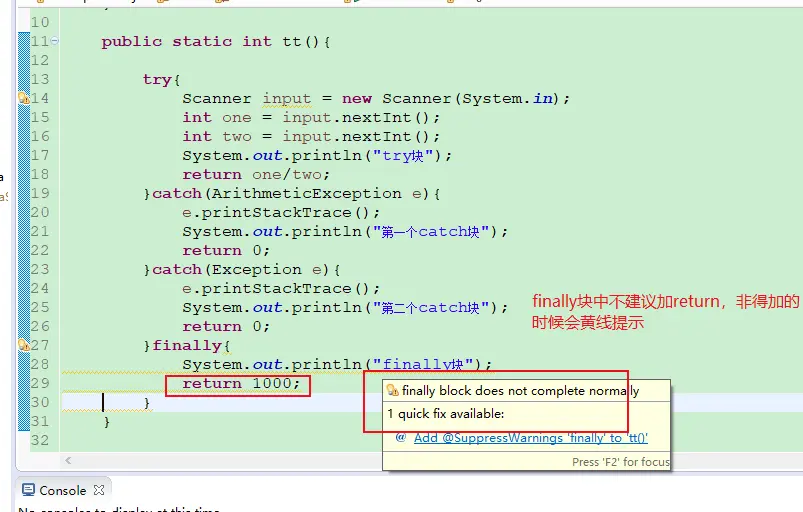Click the Console monitor icon
Viewport: 803px width, 512px height.
point(28,490)
